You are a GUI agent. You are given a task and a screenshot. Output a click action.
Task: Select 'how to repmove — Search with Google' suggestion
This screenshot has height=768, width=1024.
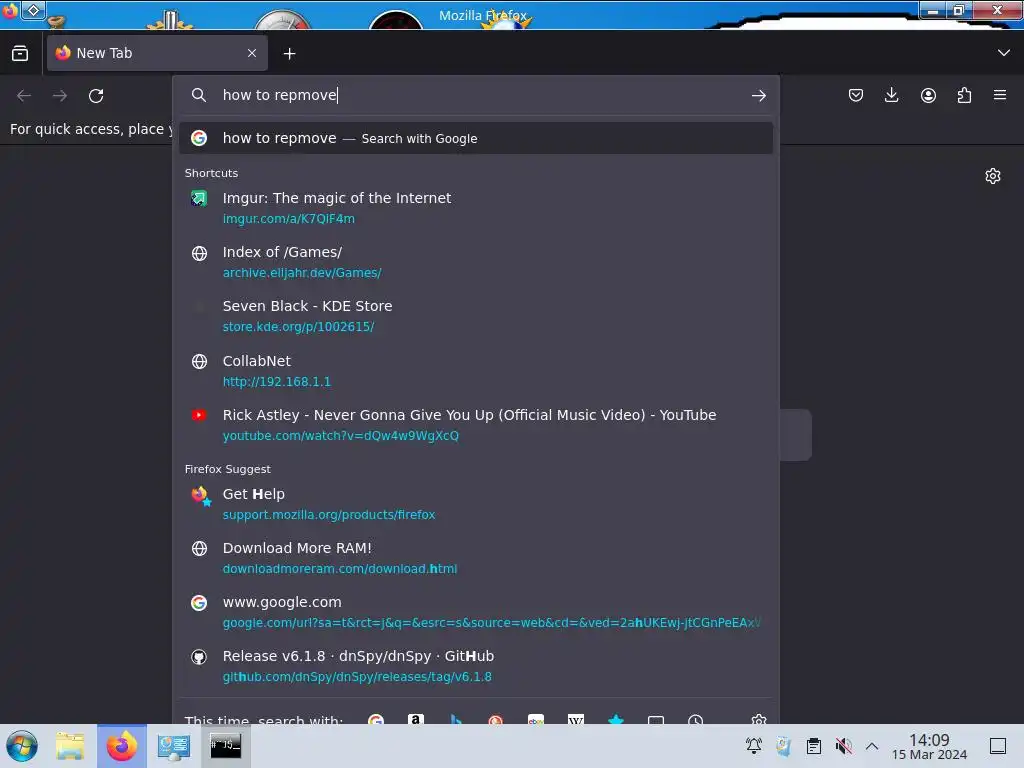click(476, 138)
